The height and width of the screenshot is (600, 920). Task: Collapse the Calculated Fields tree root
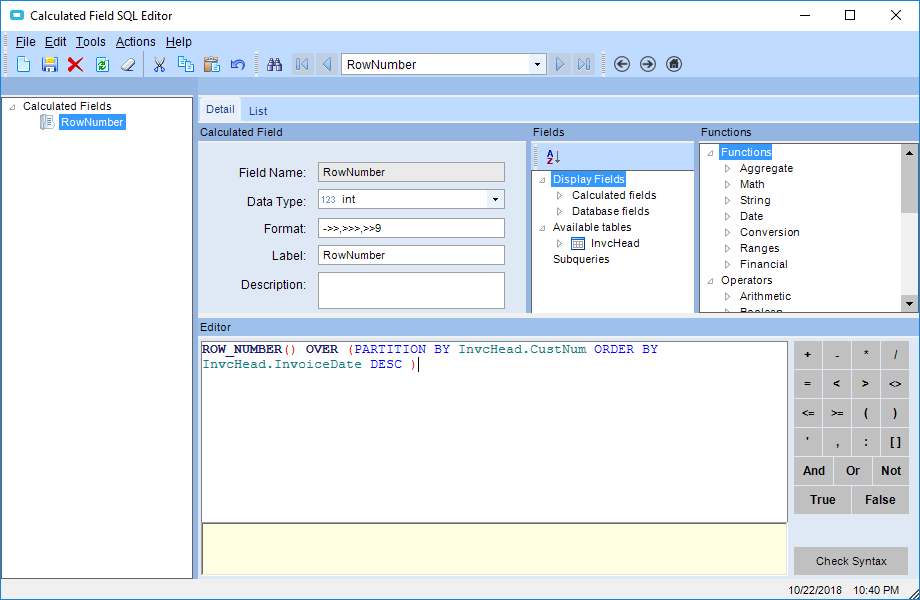[12, 107]
